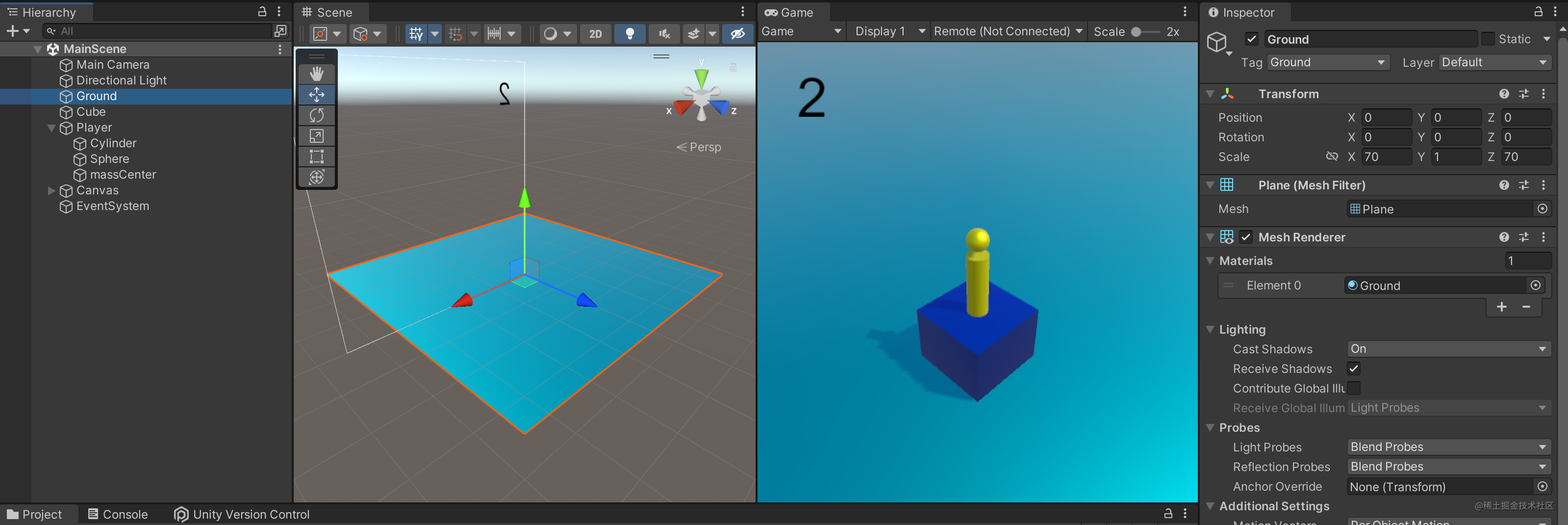
Task: Toggle the Receive Shadows checkbox
Action: click(x=1354, y=368)
